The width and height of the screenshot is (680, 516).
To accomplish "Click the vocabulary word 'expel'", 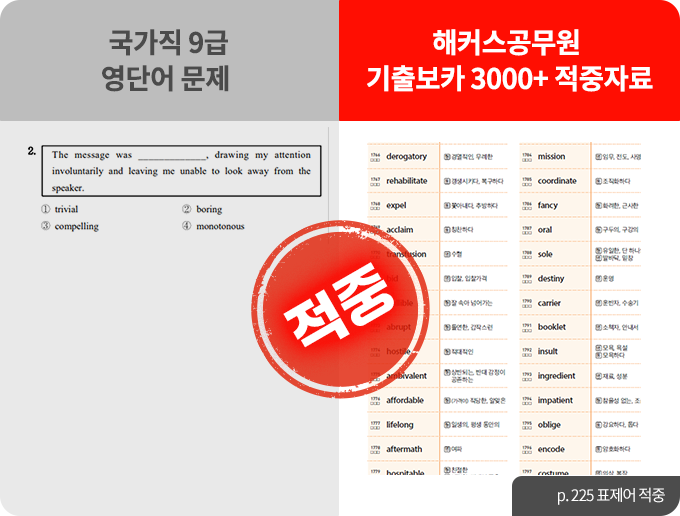I will point(396,206).
